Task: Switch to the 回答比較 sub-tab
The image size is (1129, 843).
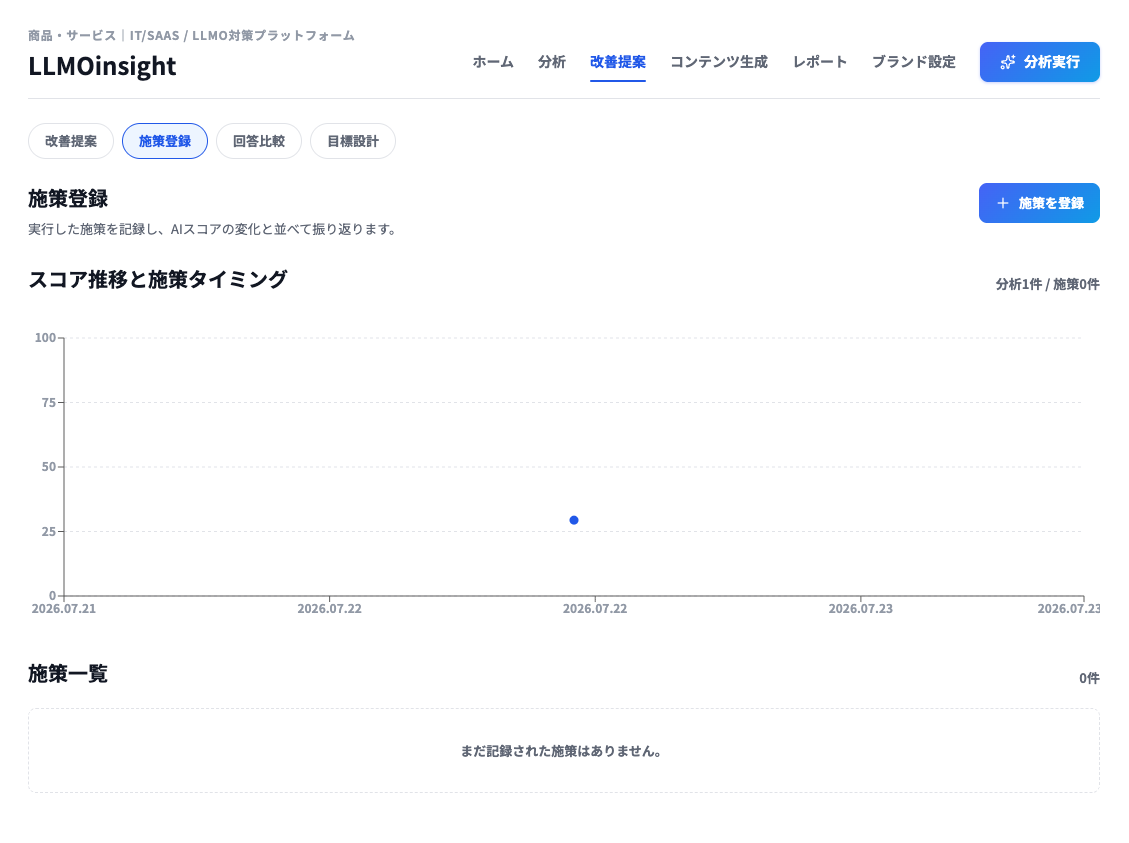Action: [258, 141]
